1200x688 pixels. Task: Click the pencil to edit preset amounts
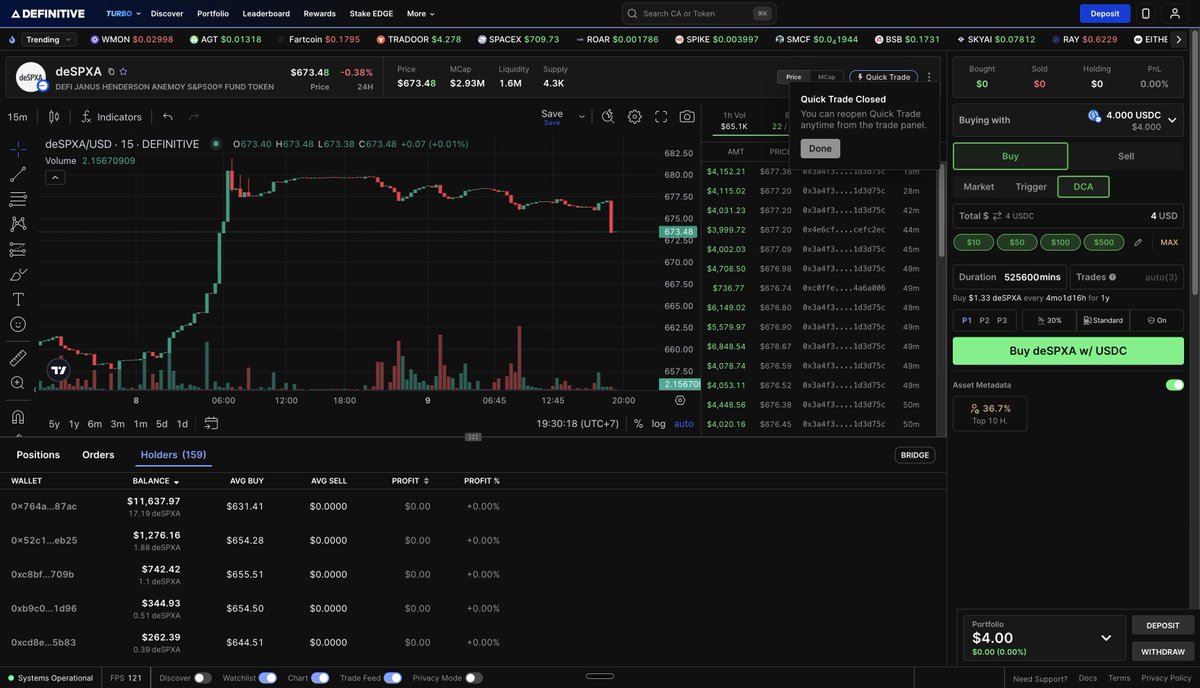click(1138, 242)
